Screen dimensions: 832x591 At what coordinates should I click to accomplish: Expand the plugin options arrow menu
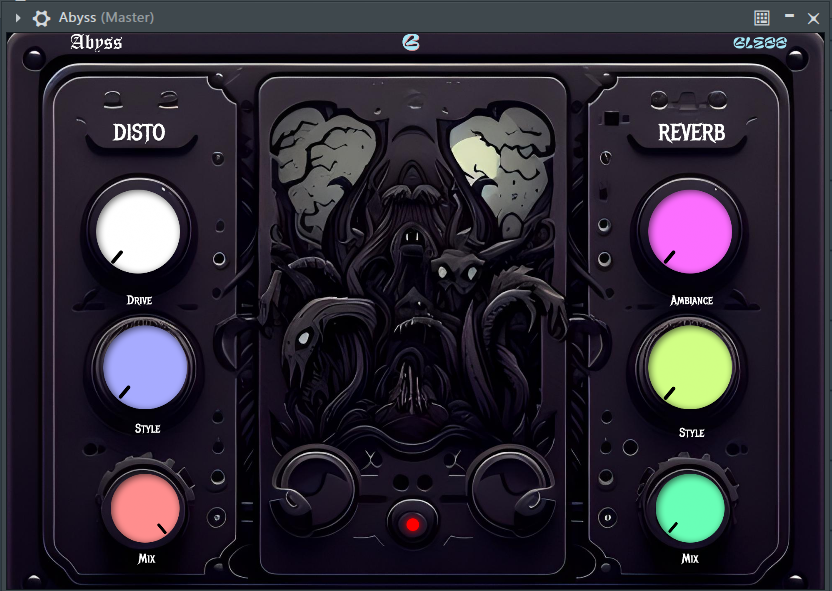tap(18, 18)
